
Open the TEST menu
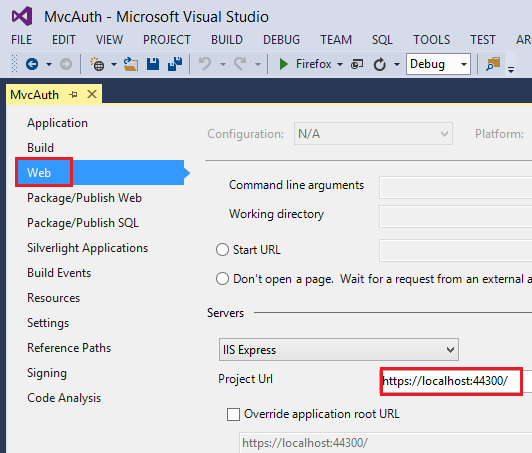coord(482,40)
